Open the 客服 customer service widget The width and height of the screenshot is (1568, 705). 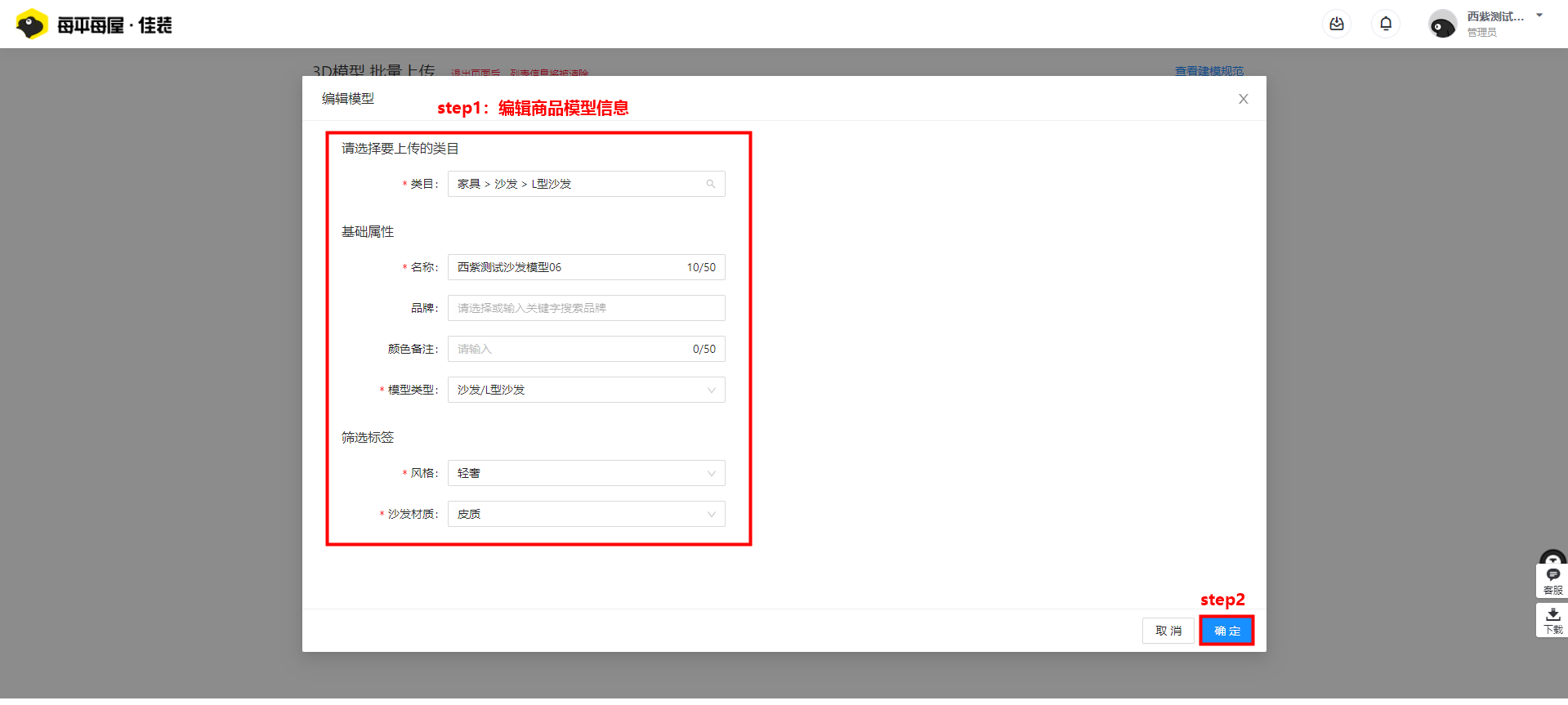click(1552, 580)
